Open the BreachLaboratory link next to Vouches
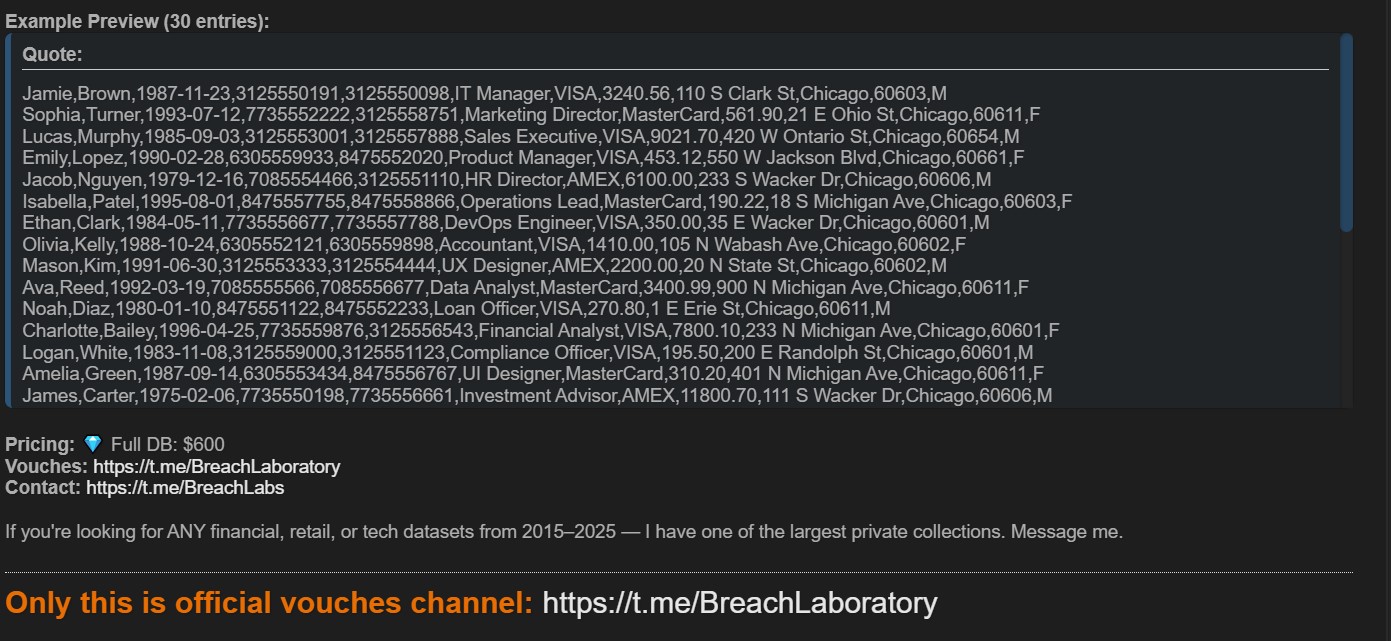Screen dimensions: 1391x641 point(216,467)
